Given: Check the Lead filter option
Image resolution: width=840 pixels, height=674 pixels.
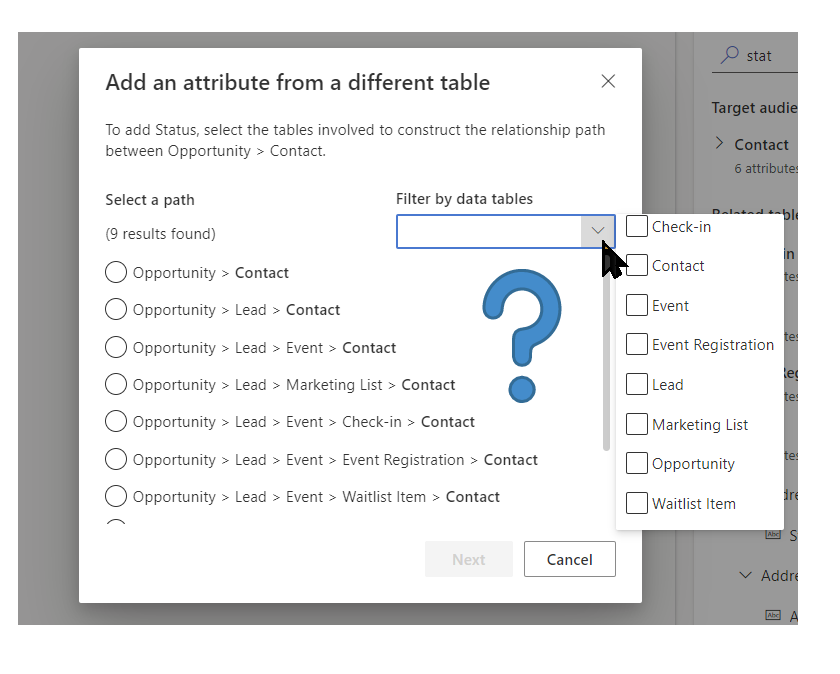Looking at the screenshot, I should coord(636,384).
